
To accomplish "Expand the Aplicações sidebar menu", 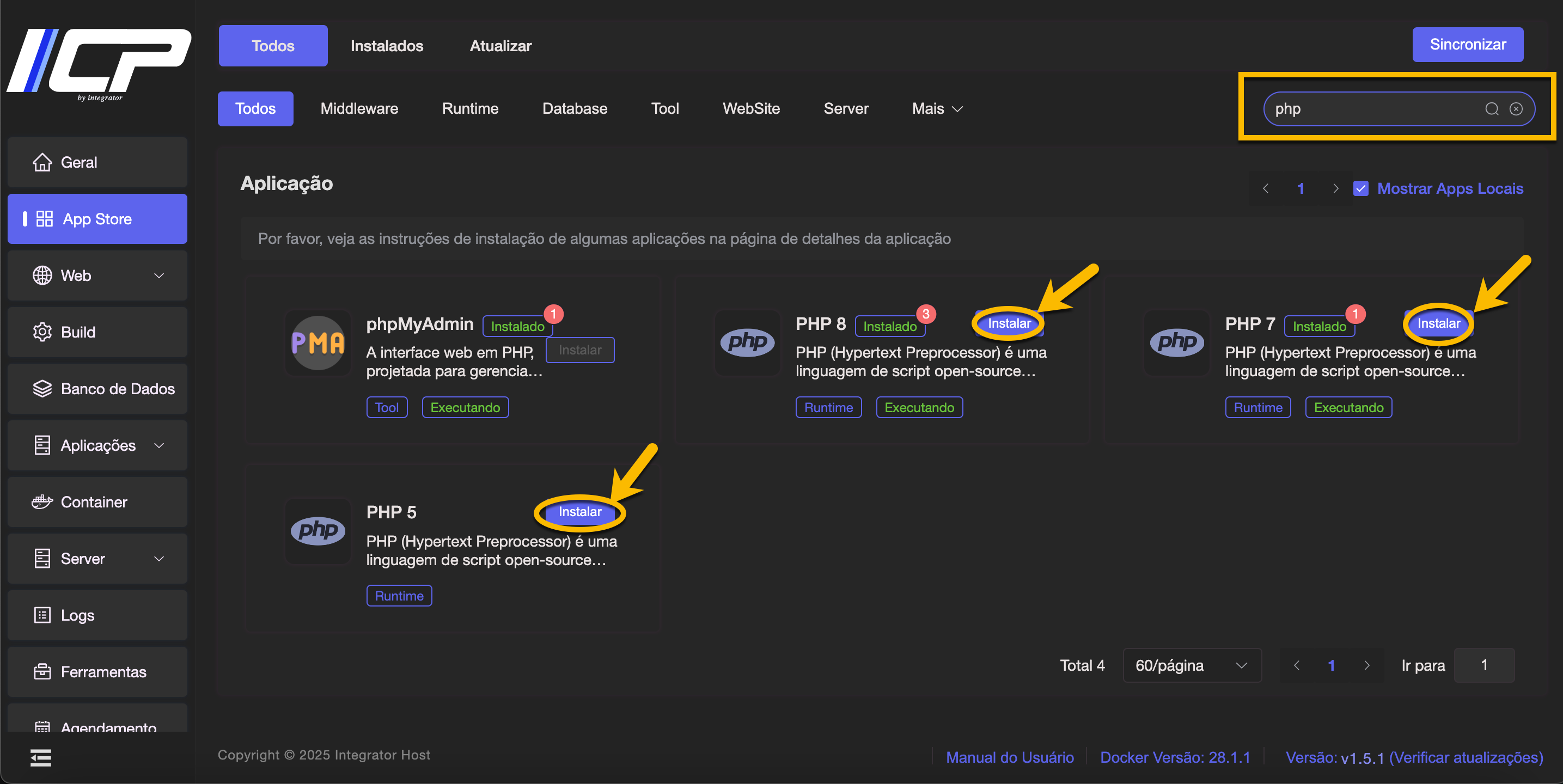I will [x=158, y=445].
